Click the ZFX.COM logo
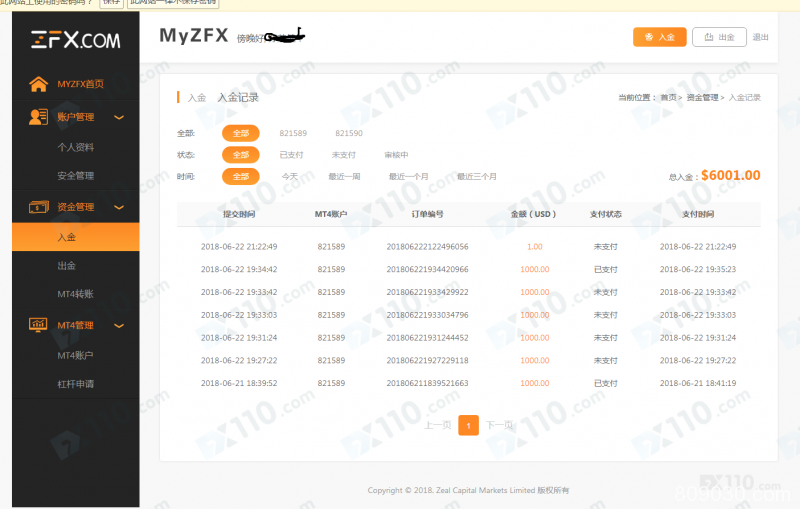 tap(76, 40)
